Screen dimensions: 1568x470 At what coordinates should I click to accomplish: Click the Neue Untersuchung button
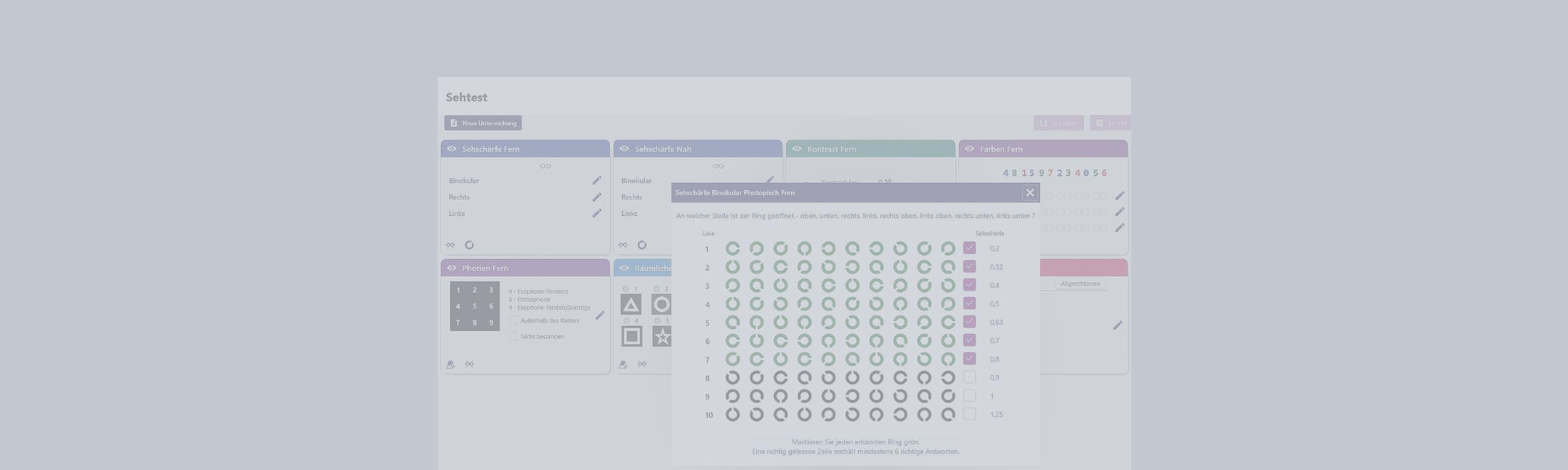click(x=483, y=123)
